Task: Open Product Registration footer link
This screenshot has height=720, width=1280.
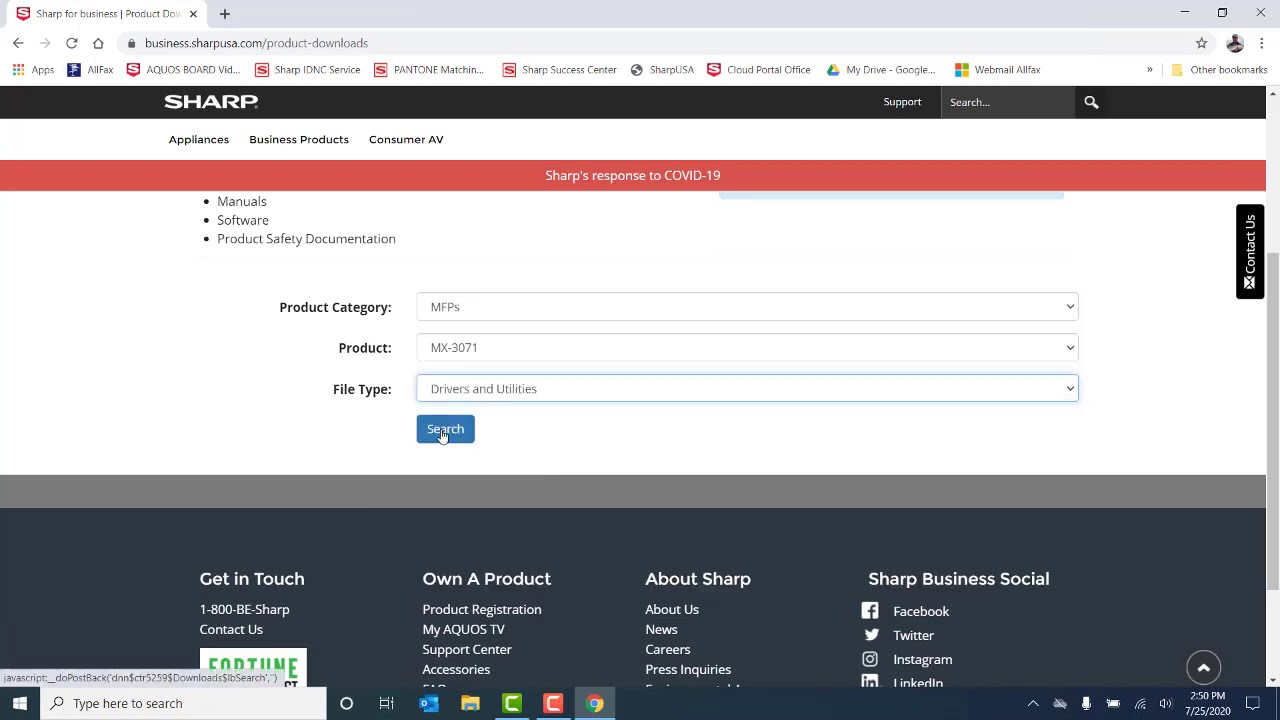Action: pos(482,609)
